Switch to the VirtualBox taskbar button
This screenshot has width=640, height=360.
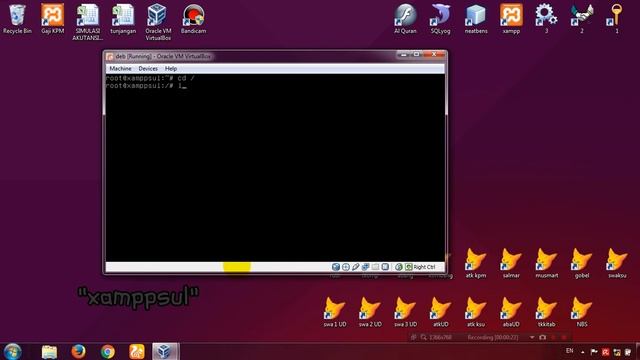tap(165, 351)
